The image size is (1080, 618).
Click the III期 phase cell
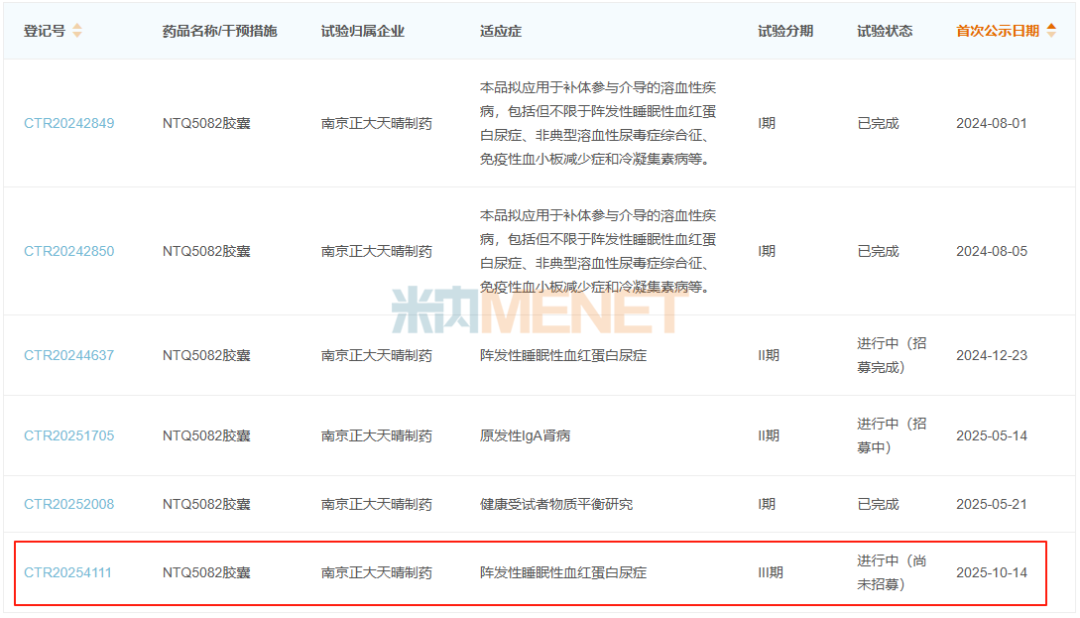tap(771, 573)
